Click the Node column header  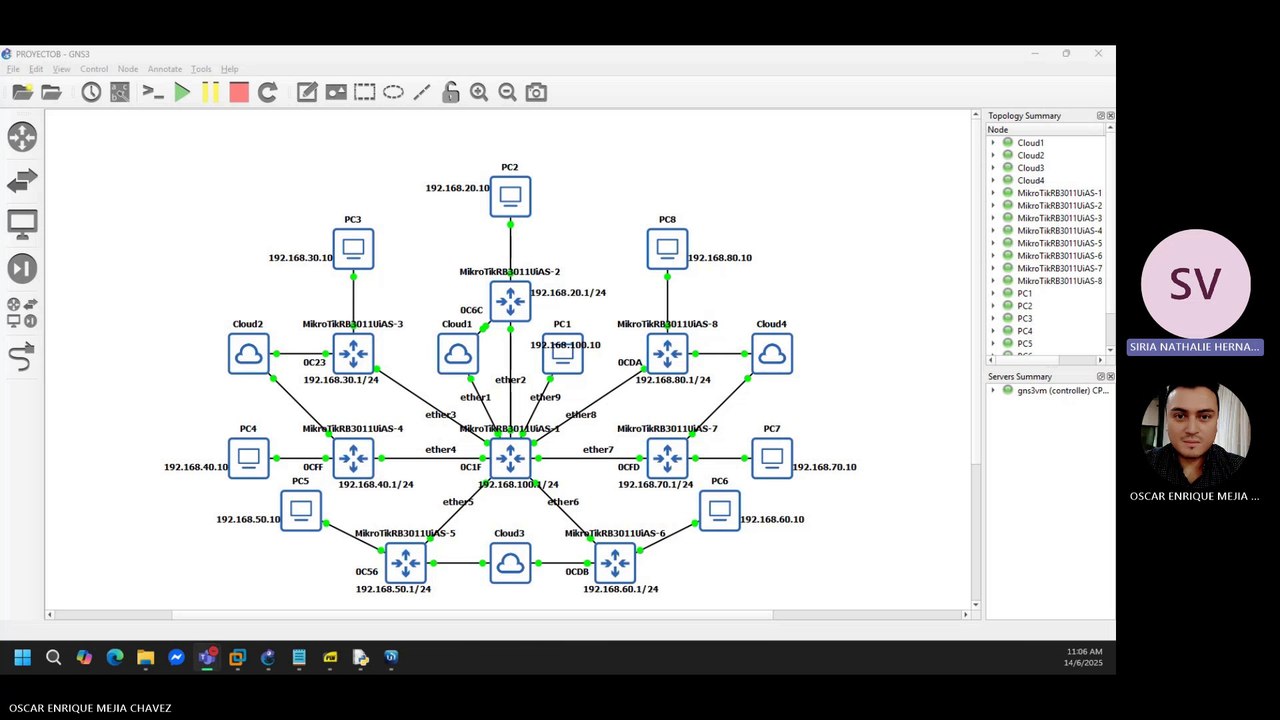(1046, 130)
